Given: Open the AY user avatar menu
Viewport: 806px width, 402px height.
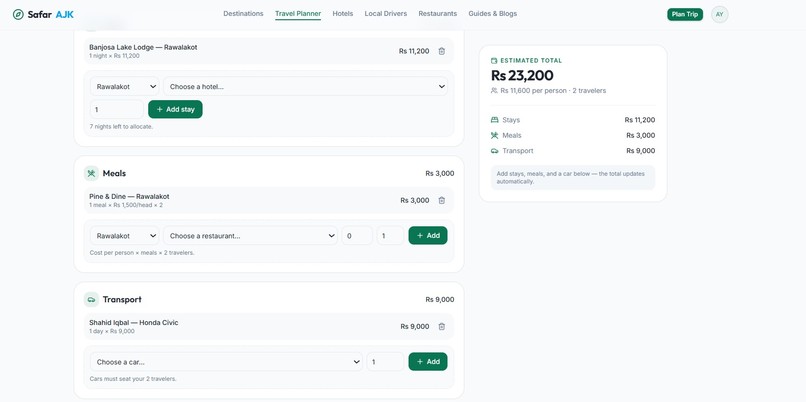Looking at the screenshot, I should (x=720, y=14).
